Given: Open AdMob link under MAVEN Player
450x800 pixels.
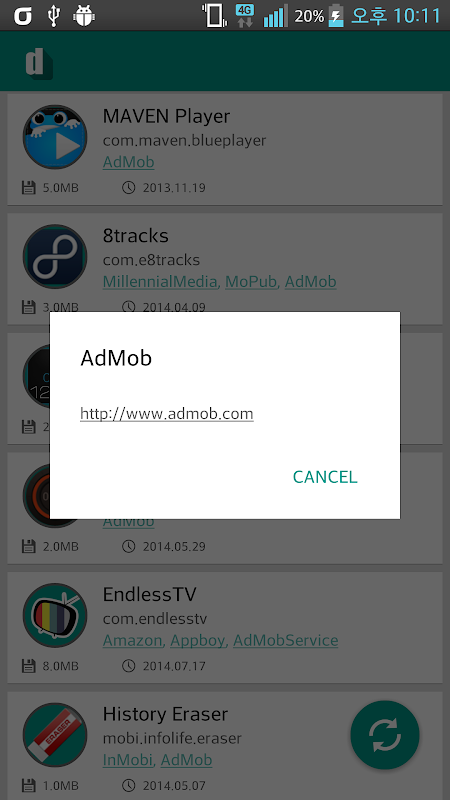Looking at the screenshot, I should tap(129, 162).
